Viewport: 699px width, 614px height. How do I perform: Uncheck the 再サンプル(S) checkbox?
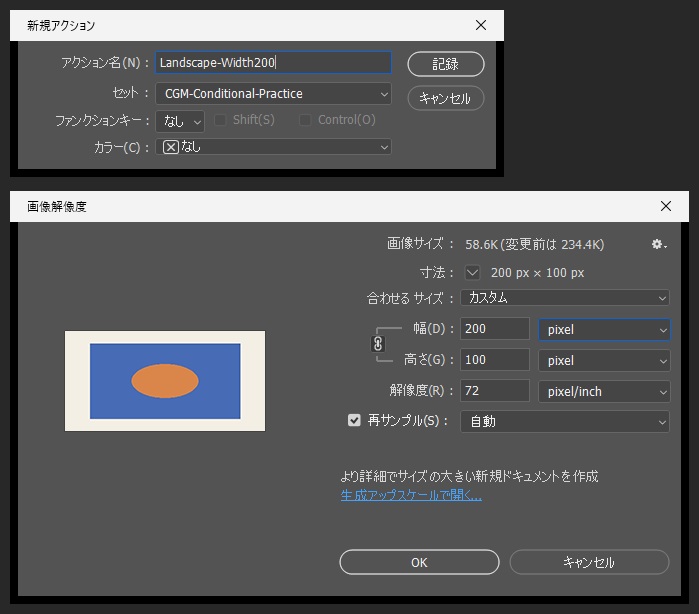pyautogui.click(x=354, y=420)
